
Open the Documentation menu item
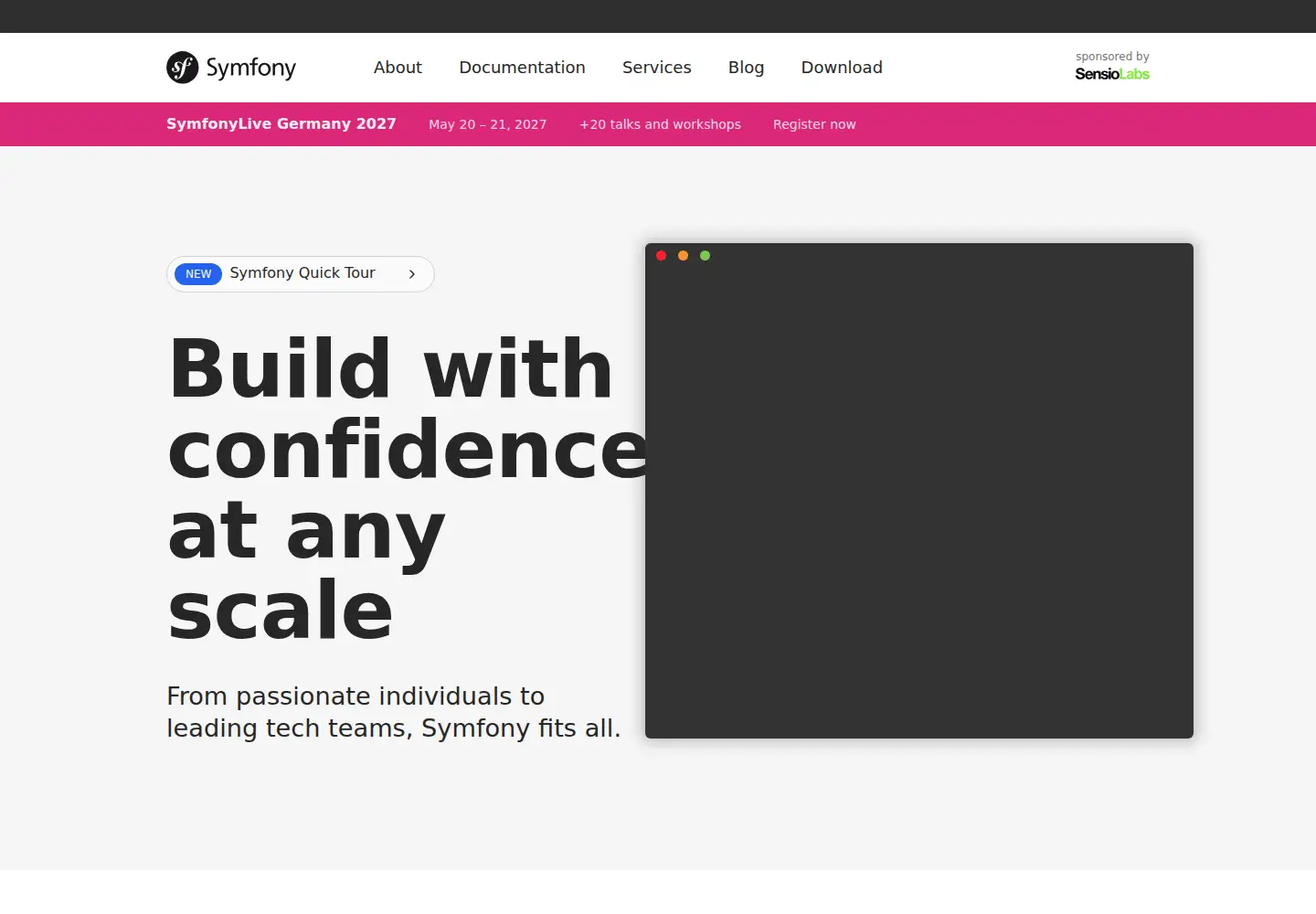[522, 68]
